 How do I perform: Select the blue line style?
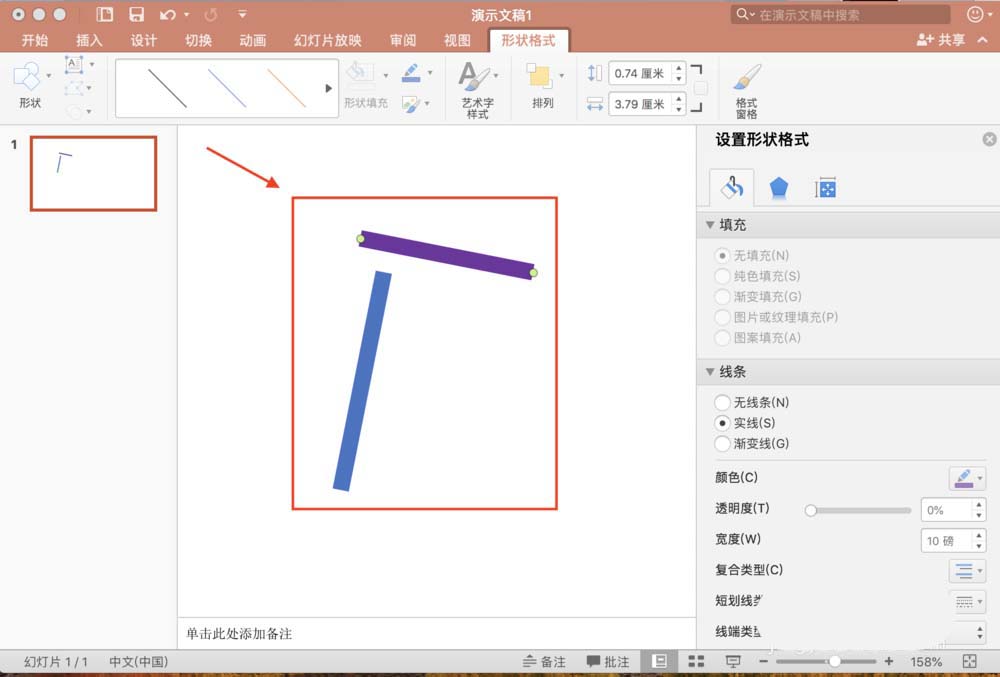pos(227,88)
